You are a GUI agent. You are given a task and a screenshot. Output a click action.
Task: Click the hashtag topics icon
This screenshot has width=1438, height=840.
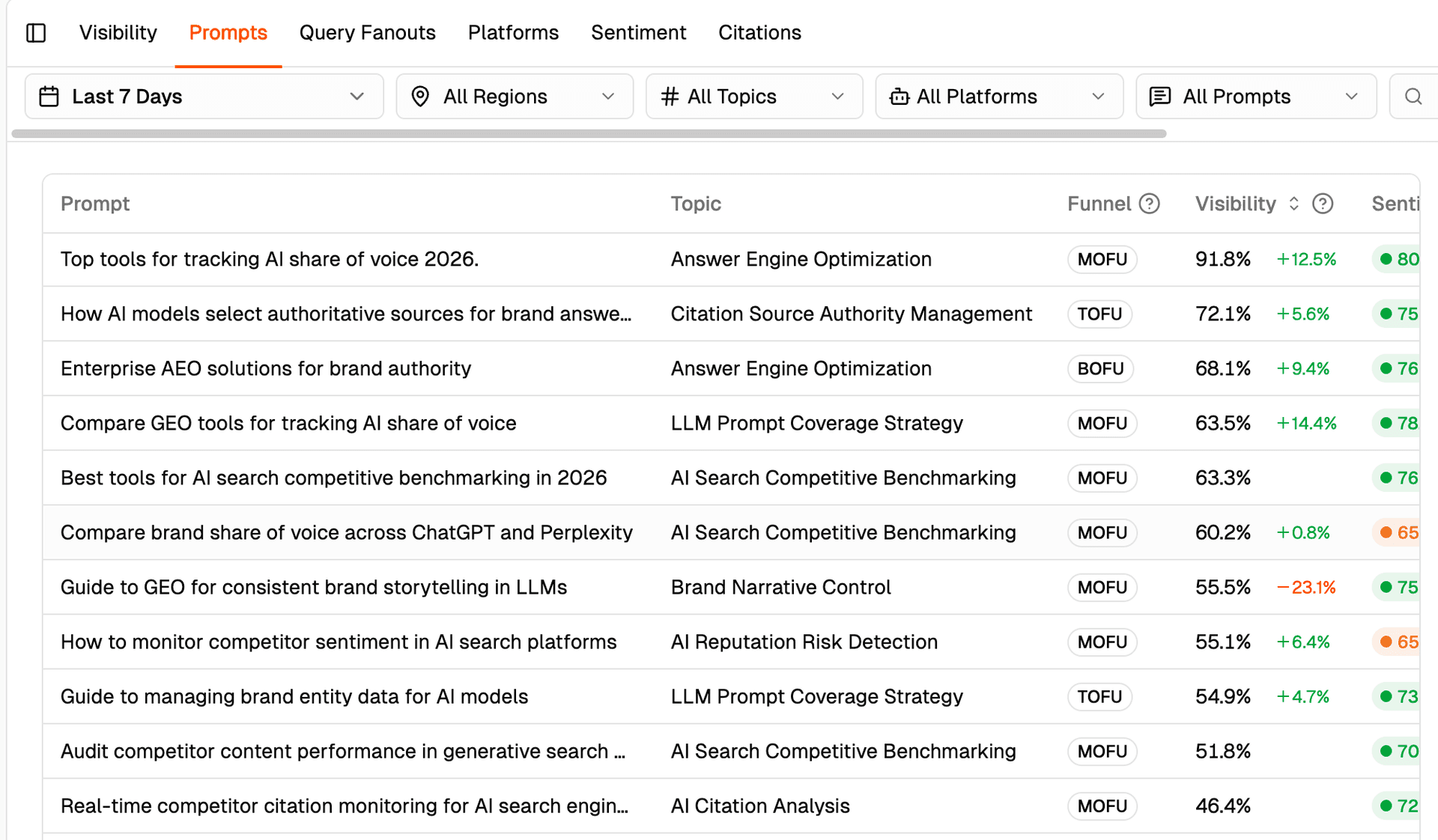tap(670, 97)
